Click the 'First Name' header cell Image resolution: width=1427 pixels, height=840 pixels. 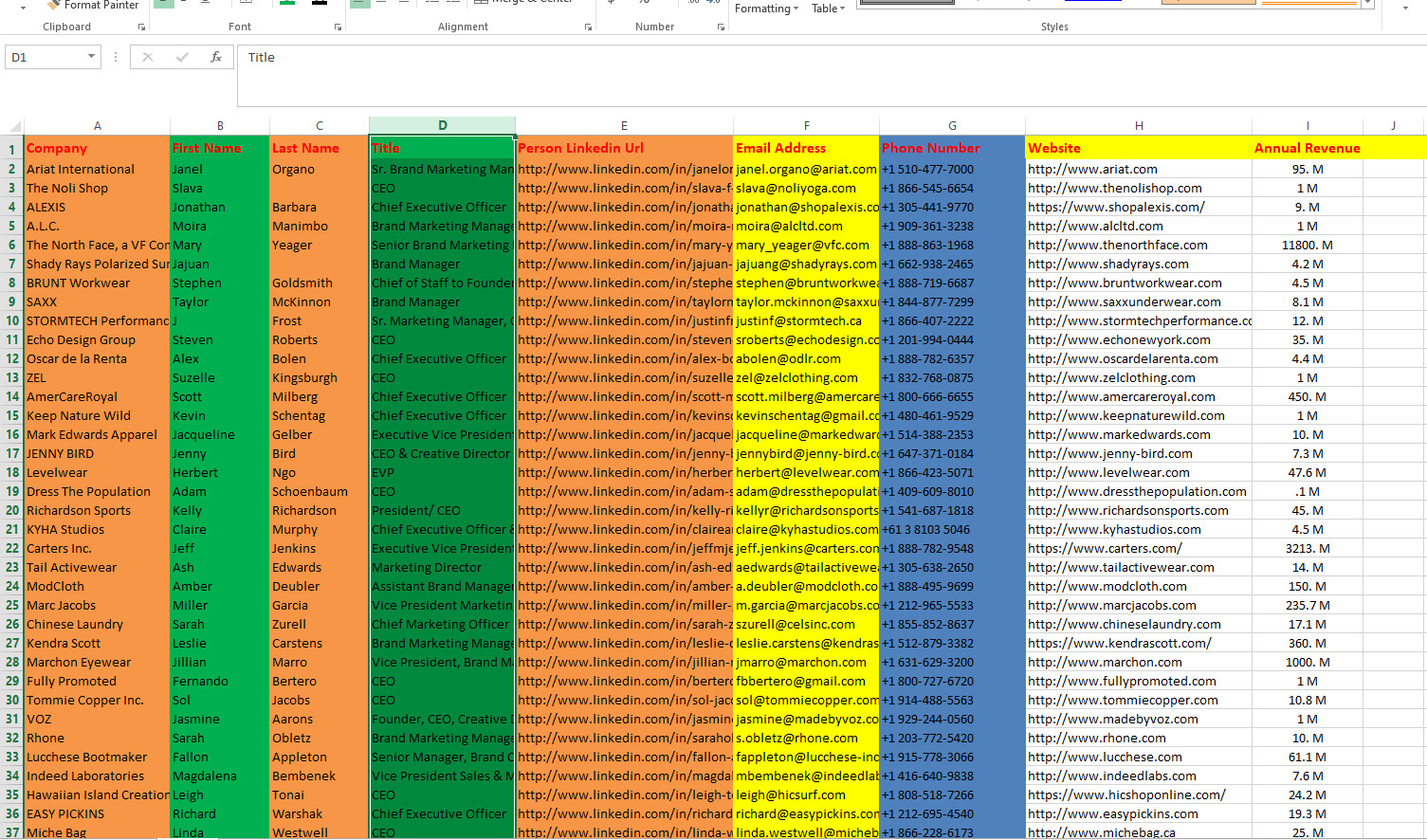coord(220,148)
